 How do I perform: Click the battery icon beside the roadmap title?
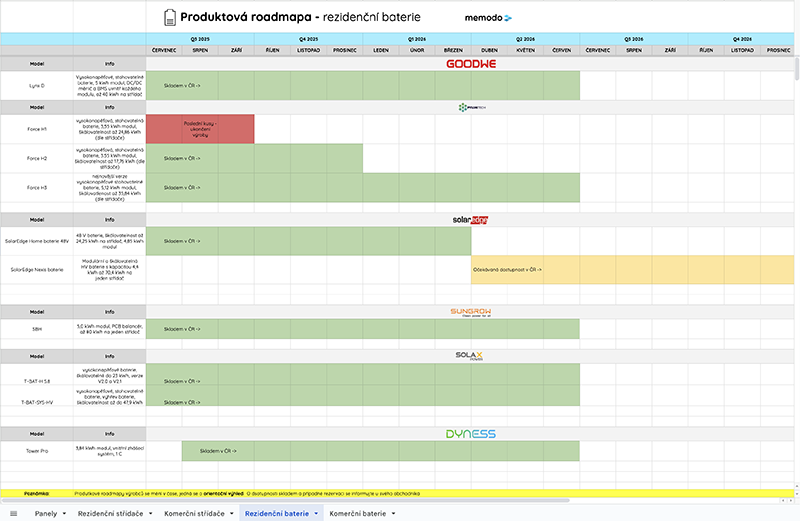[169, 17]
